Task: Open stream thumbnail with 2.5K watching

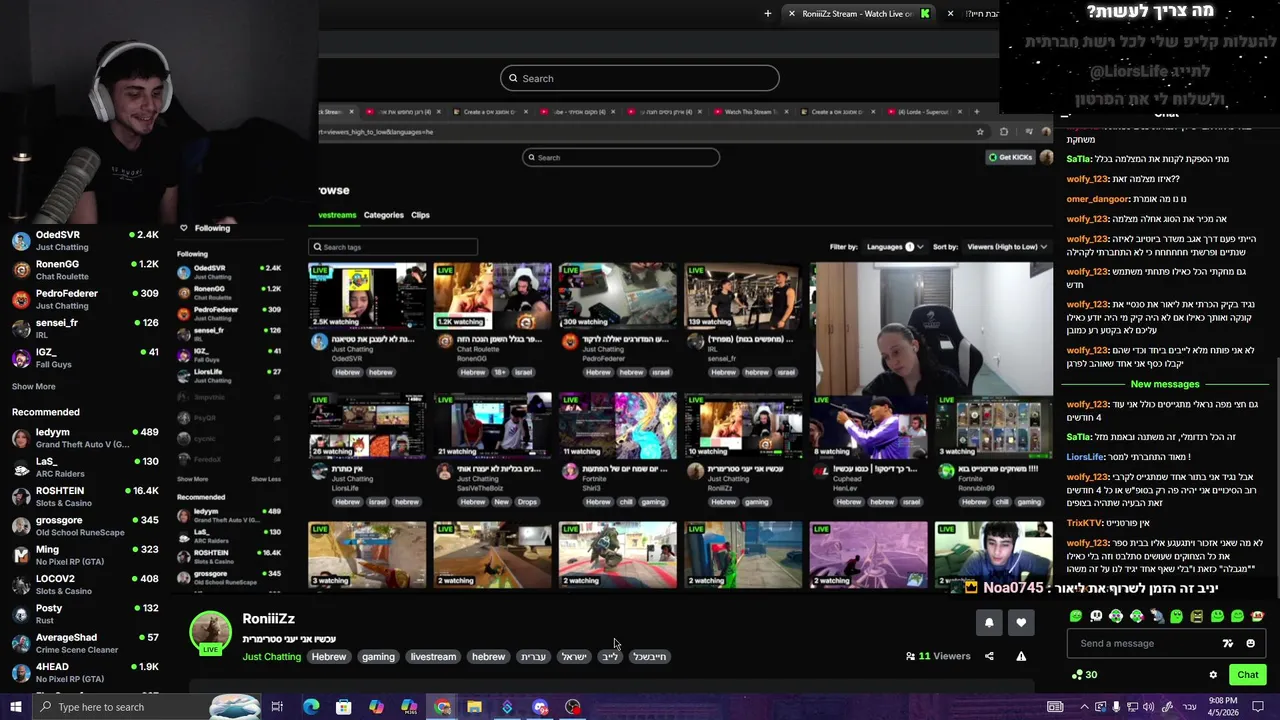Action: (367, 296)
